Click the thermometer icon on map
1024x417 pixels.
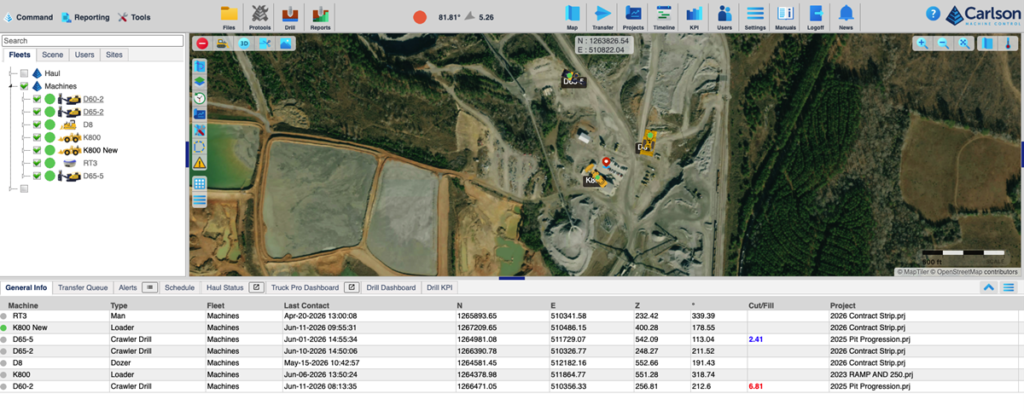pyautogui.click(x=1009, y=44)
